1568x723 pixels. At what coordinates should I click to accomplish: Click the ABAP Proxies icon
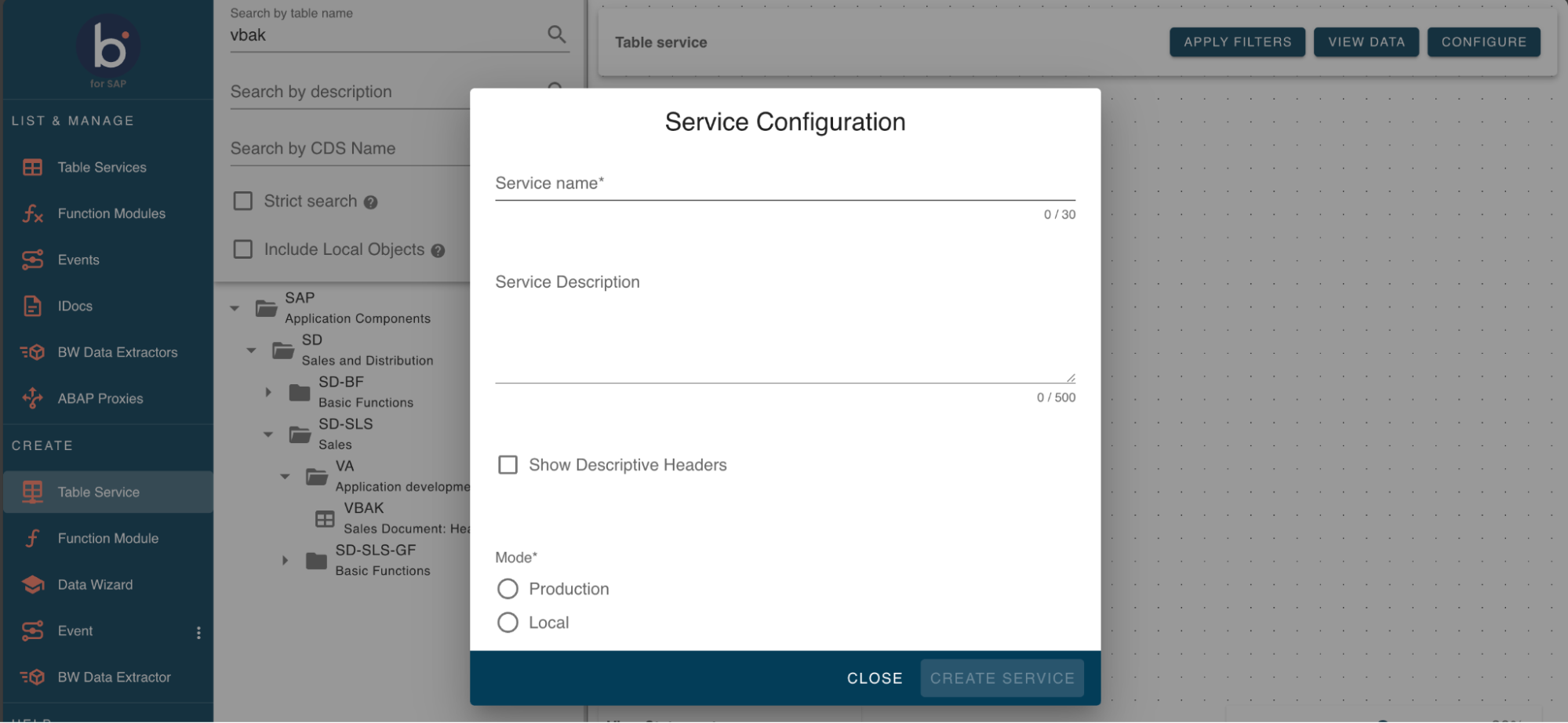[x=32, y=398]
